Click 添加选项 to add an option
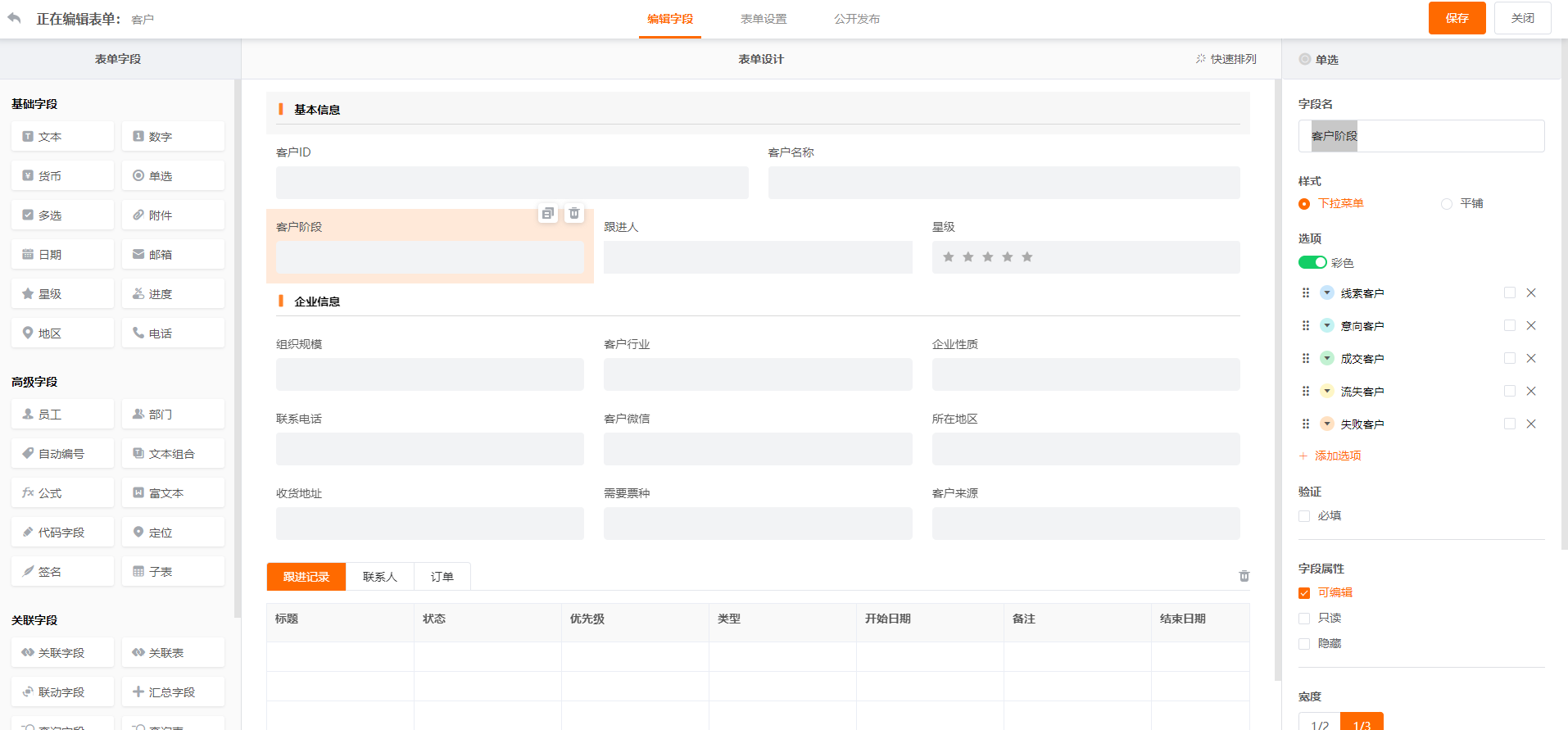Screen dimensions: 1568x730 (1330, 456)
